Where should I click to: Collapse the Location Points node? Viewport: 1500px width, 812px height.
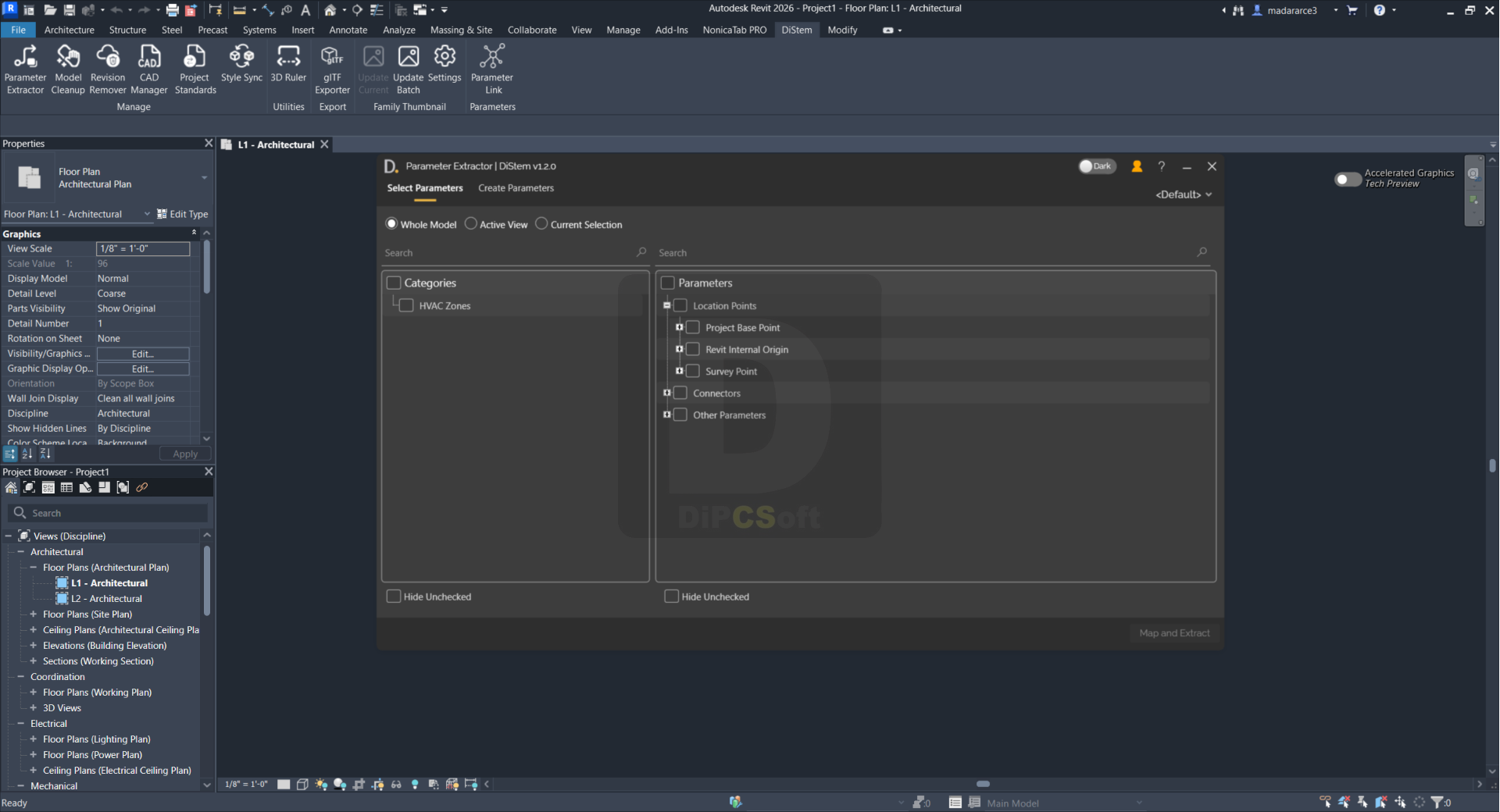[x=667, y=305]
